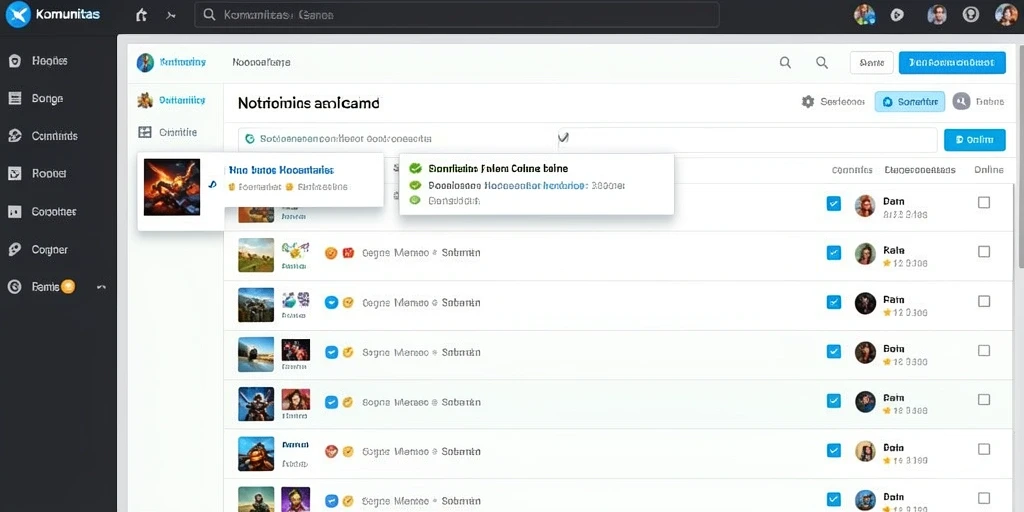Open the settings gear icon beside the heading
This screenshot has width=1024, height=512.
tap(808, 102)
